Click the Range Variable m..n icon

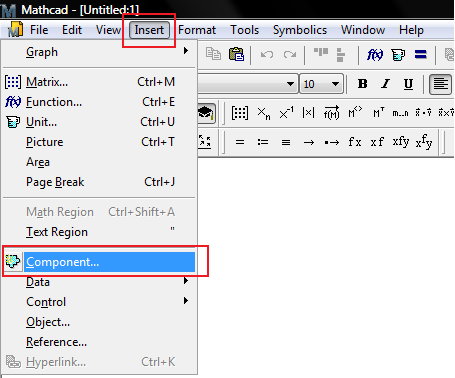(x=400, y=113)
